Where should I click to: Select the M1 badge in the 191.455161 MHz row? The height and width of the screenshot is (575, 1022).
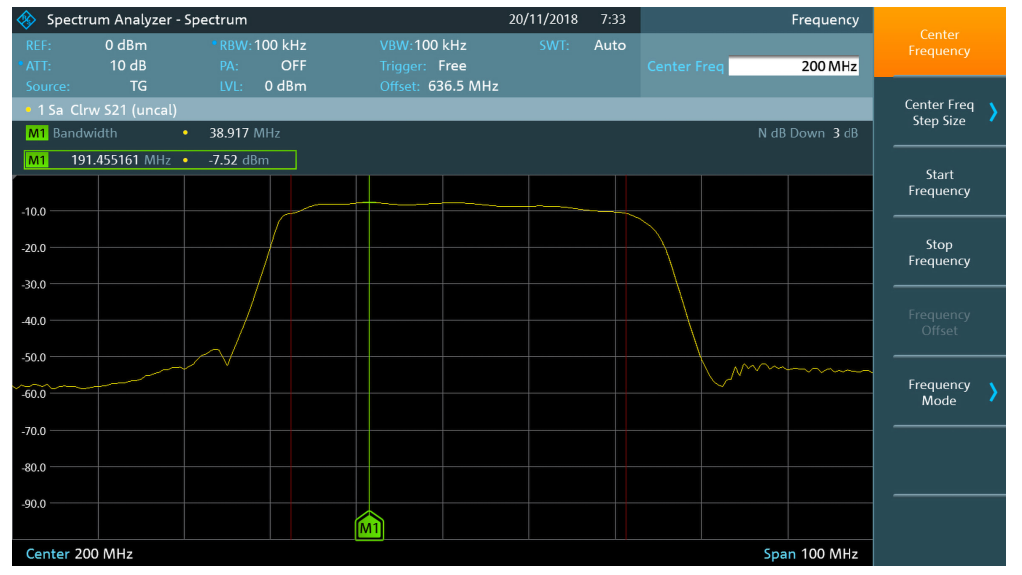(x=37, y=160)
